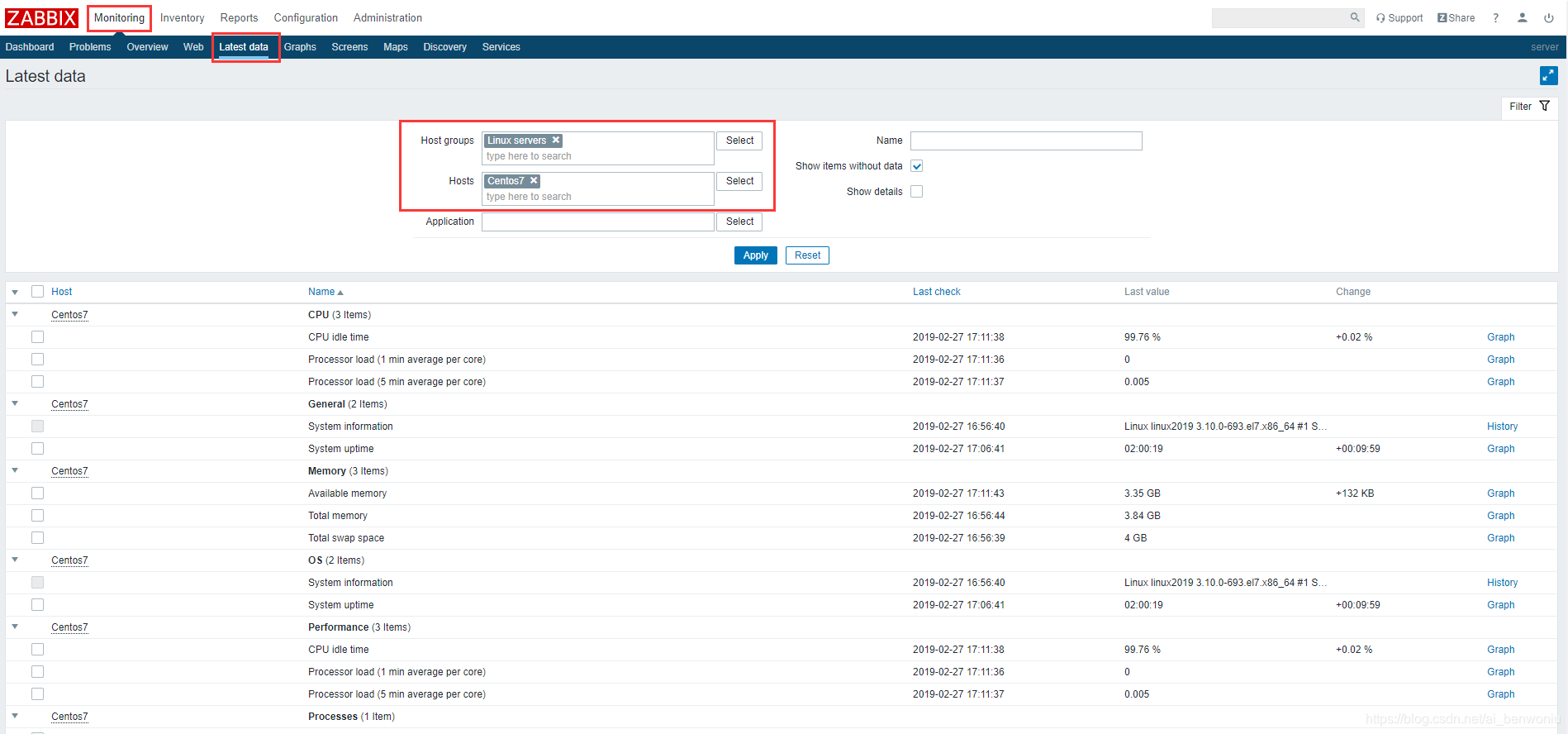Viewport: 1568px width, 734px height.
Task: Switch to Latest data submenu
Action: coord(244,47)
